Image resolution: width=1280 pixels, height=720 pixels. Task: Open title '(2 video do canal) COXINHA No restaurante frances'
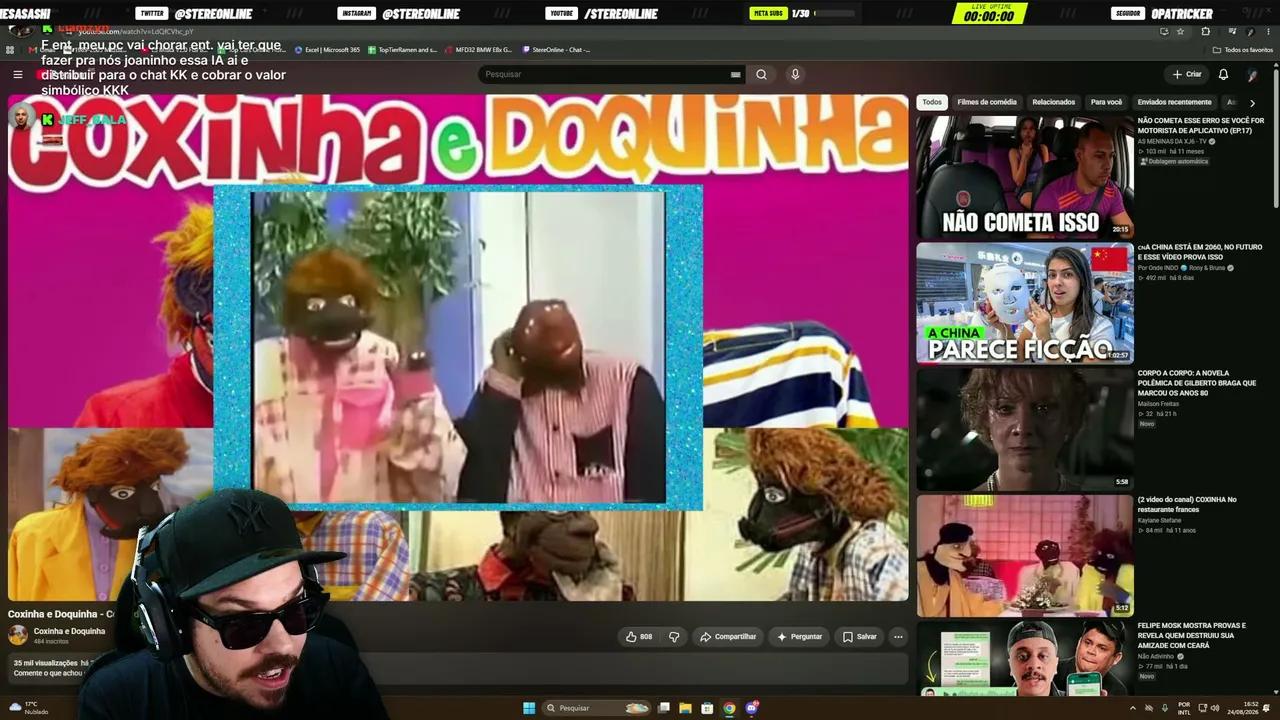(1187, 504)
